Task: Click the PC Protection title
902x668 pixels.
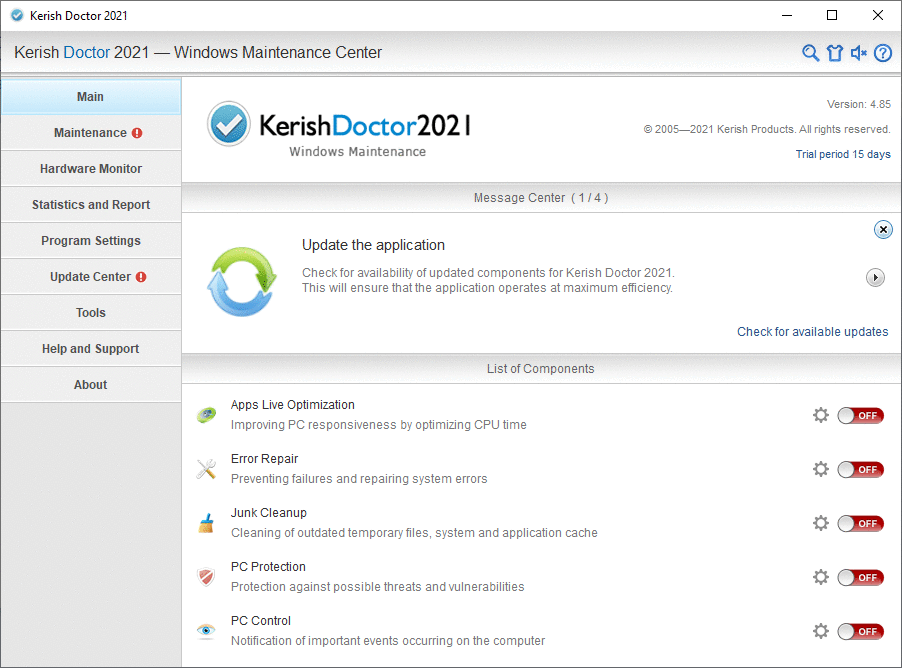Action: tap(268, 567)
